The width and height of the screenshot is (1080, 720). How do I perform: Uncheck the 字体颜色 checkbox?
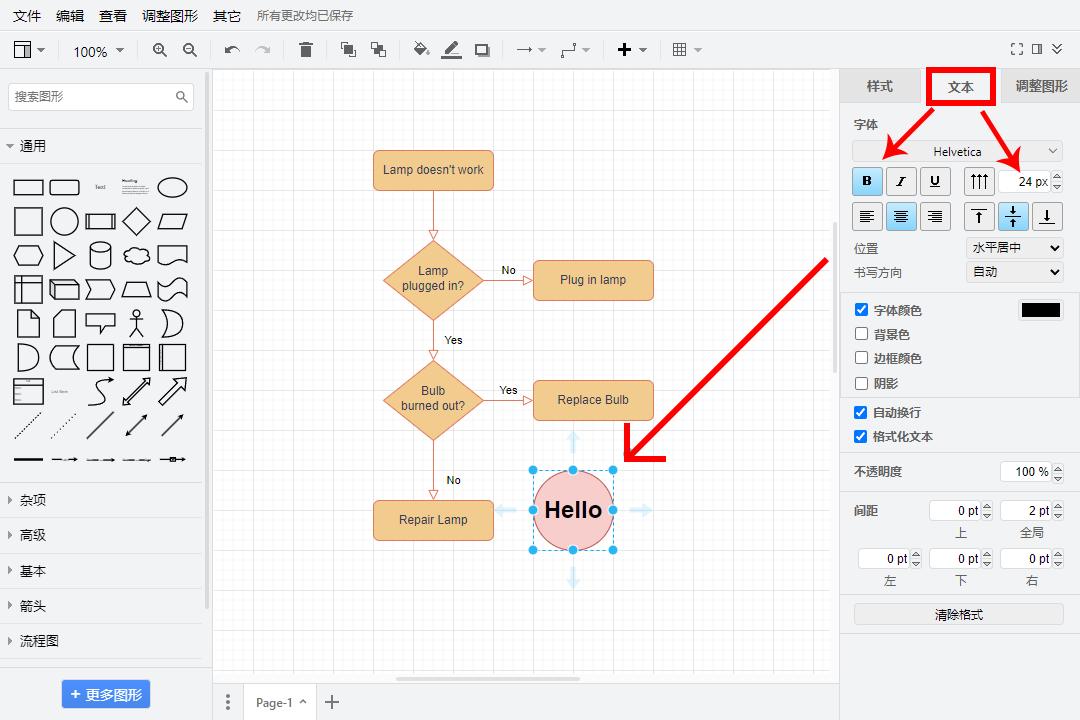pyautogui.click(x=861, y=310)
